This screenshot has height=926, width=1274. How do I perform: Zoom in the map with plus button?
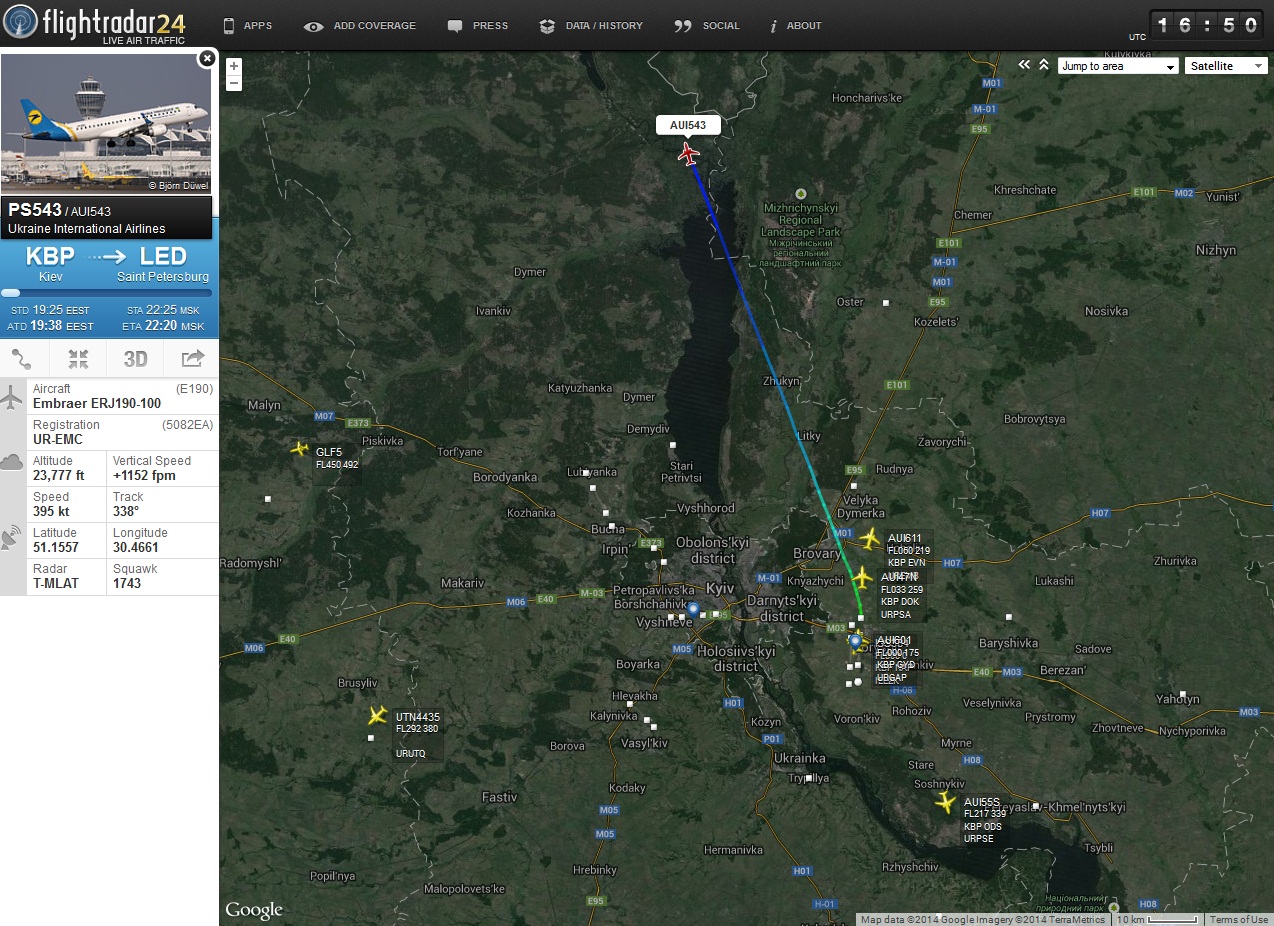click(x=234, y=66)
